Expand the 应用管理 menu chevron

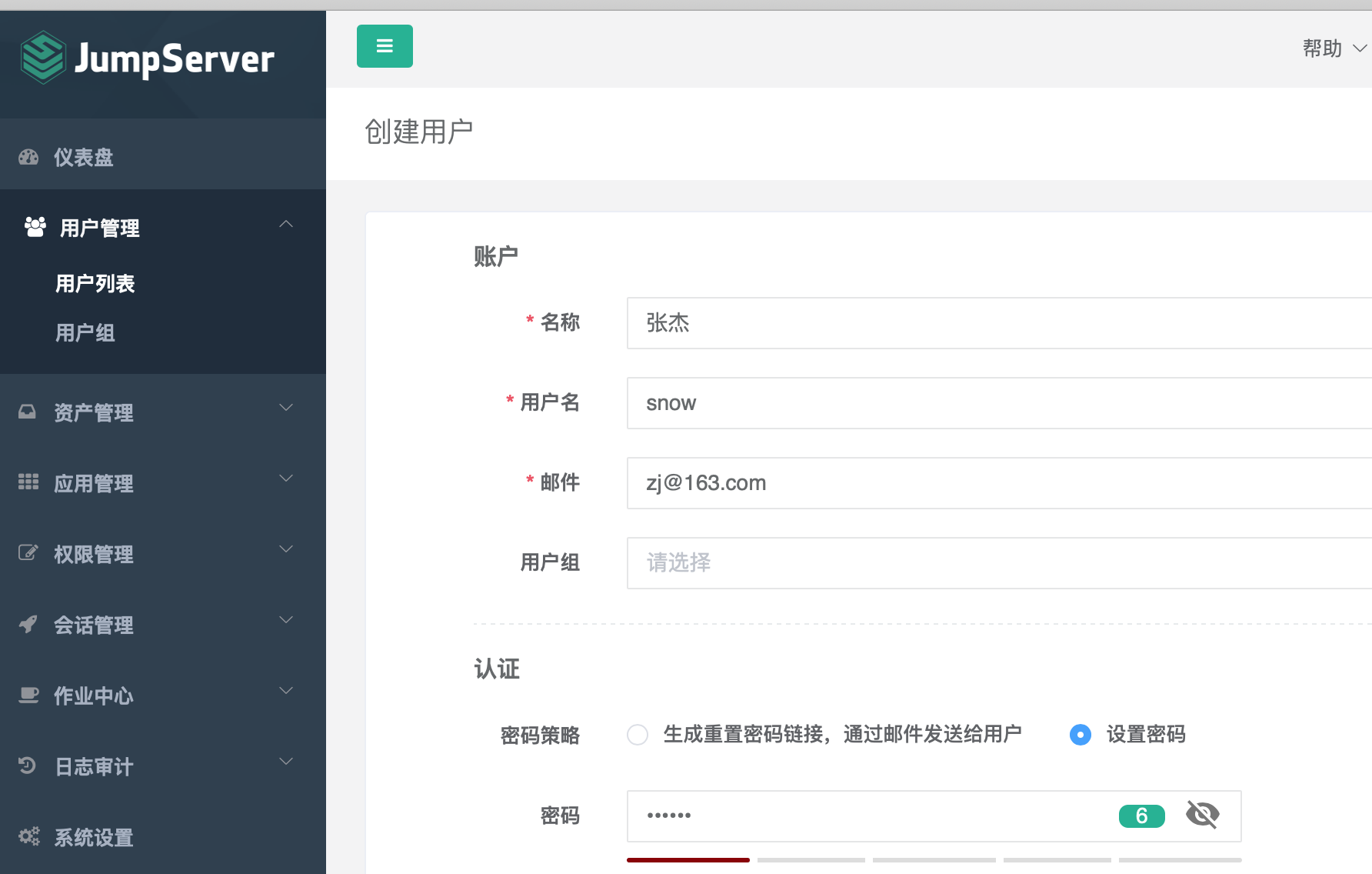286,479
